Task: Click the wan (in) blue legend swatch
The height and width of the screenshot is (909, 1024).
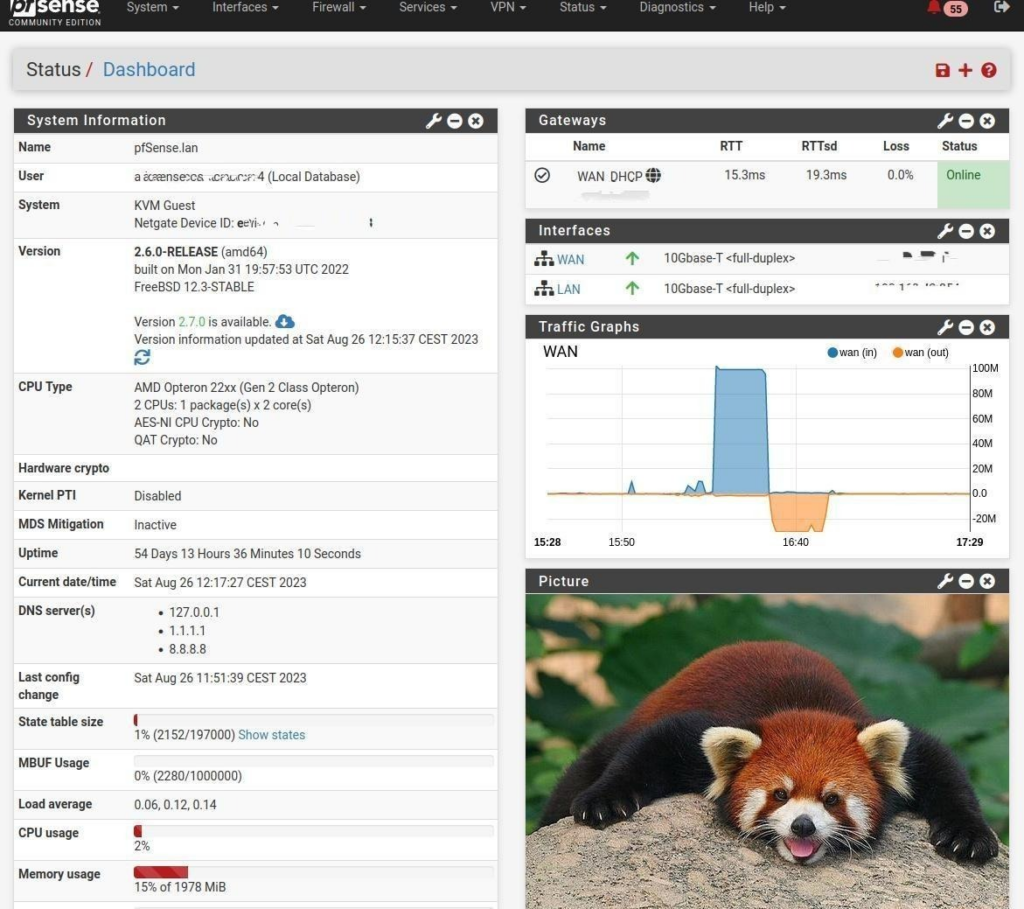Action: (x=832, y=353)
